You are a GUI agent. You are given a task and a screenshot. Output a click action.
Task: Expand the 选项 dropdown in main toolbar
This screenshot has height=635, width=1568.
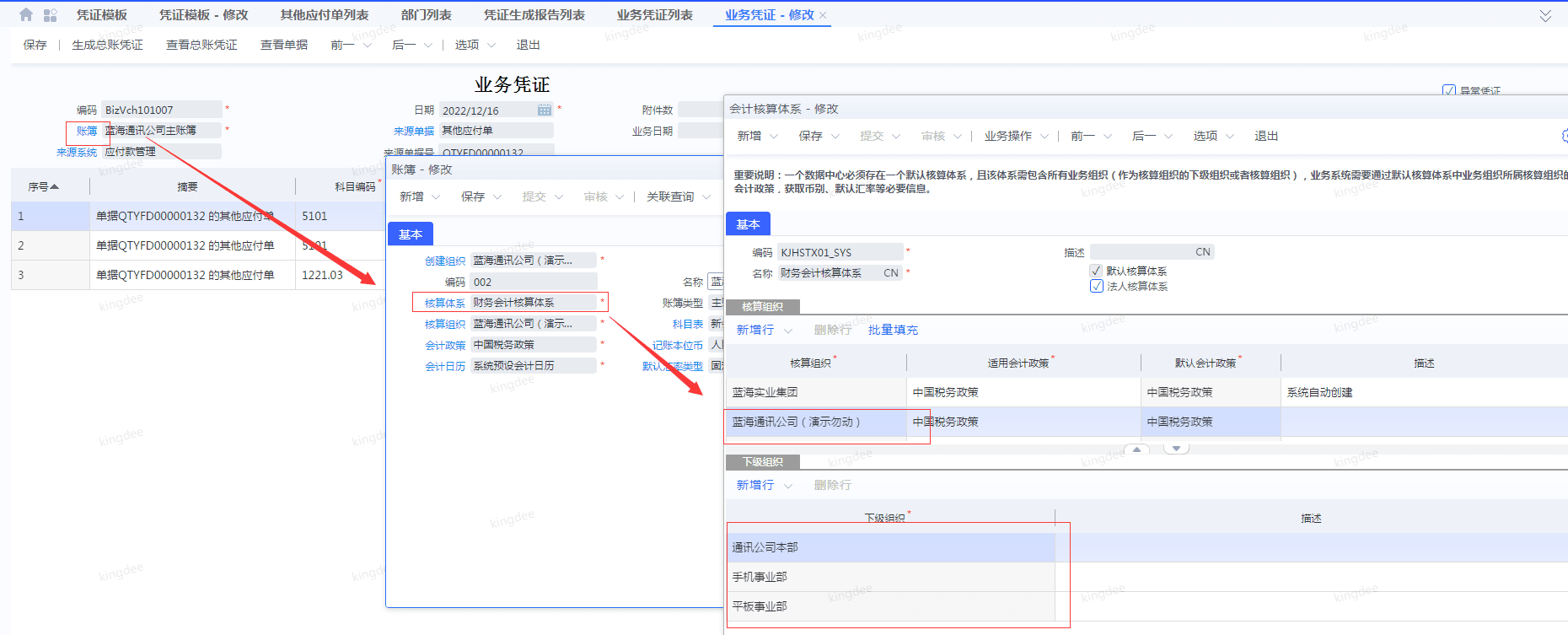[491, 46]
